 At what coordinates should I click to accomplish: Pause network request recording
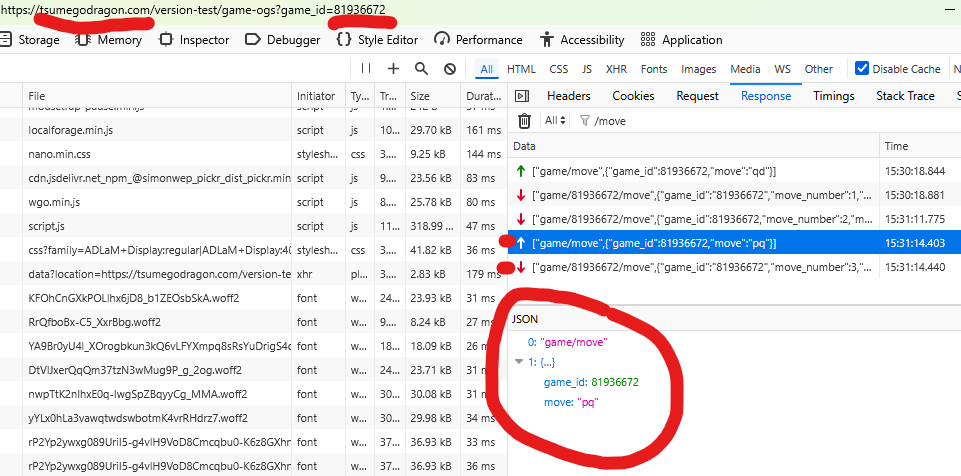coord(365,69)
